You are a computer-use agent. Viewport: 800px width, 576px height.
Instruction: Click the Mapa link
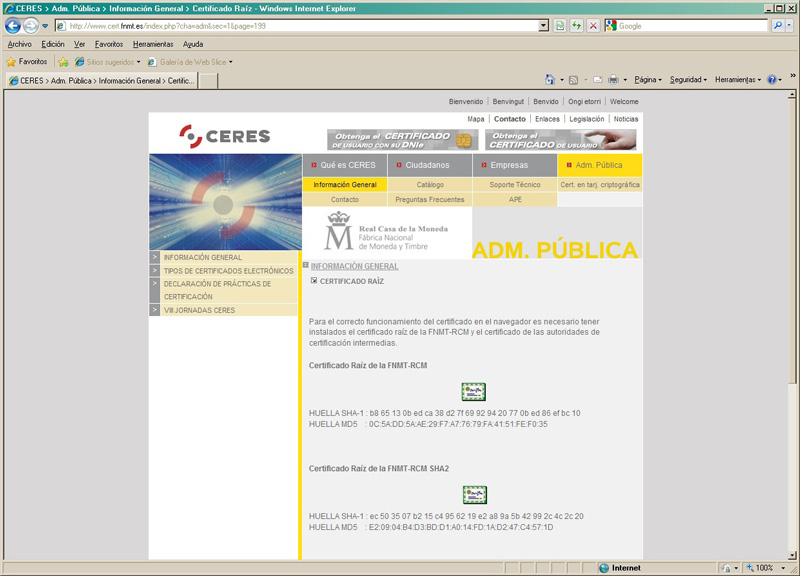[x=476, y=119]
